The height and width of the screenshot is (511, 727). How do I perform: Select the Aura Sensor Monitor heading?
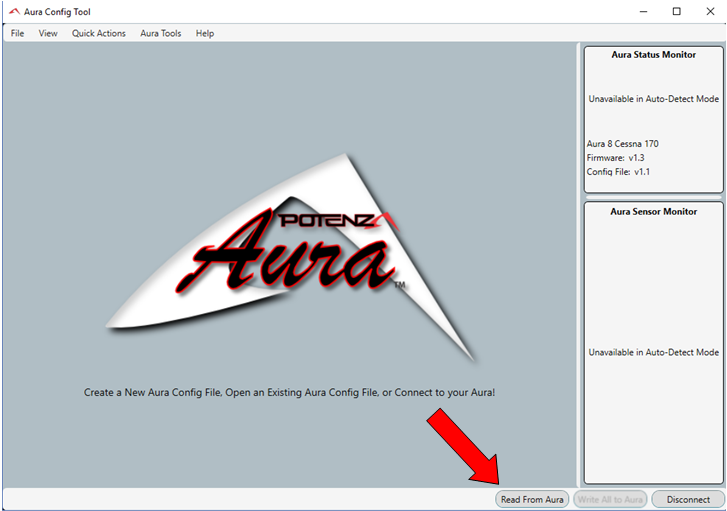point(653,212)
